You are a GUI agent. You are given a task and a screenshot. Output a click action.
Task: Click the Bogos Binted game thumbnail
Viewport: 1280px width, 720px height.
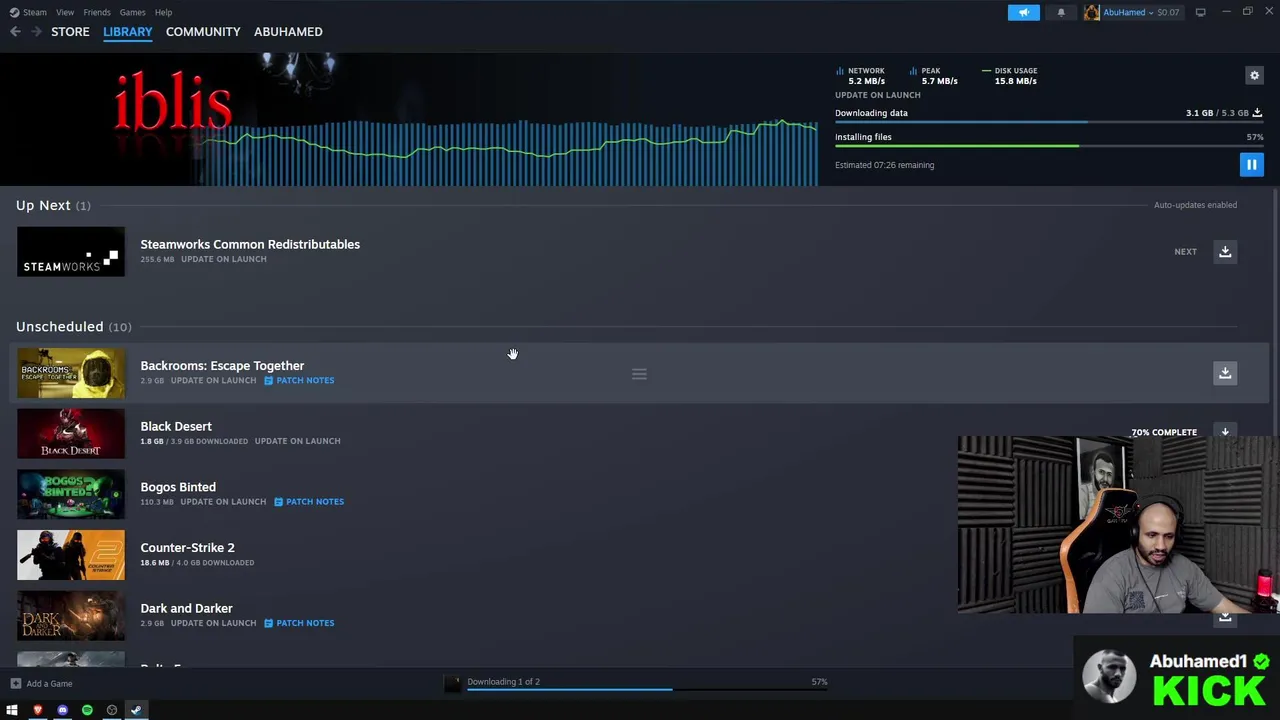(x=71, y=494)
